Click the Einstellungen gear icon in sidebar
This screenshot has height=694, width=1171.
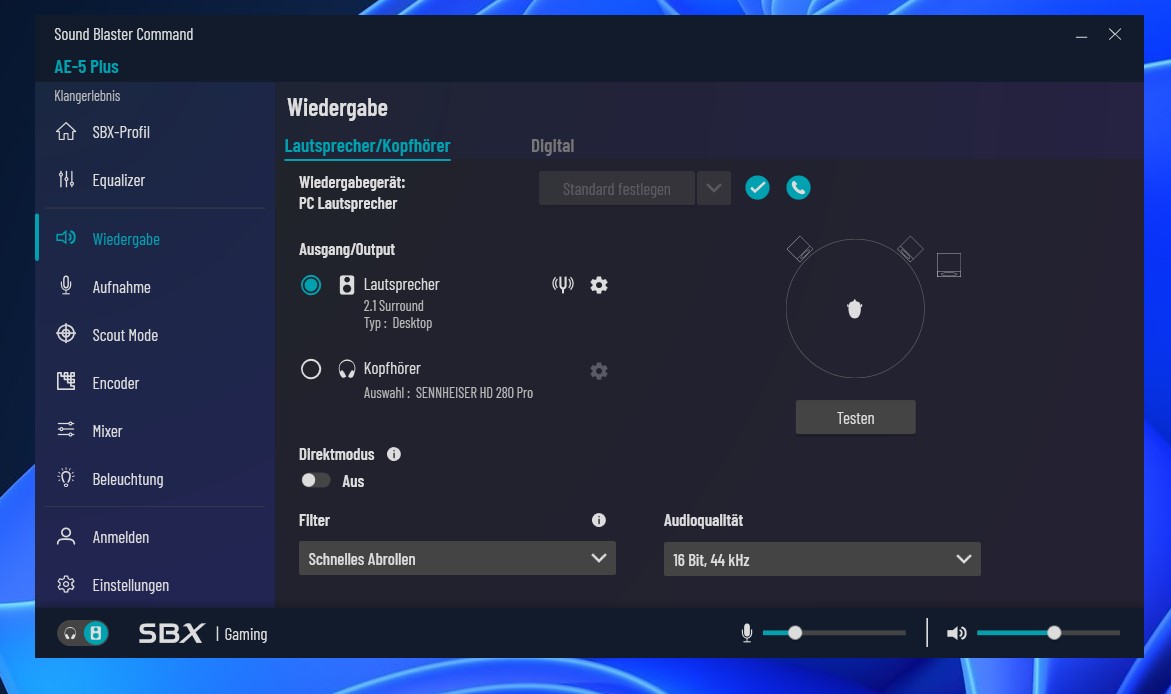pos(66,584)
